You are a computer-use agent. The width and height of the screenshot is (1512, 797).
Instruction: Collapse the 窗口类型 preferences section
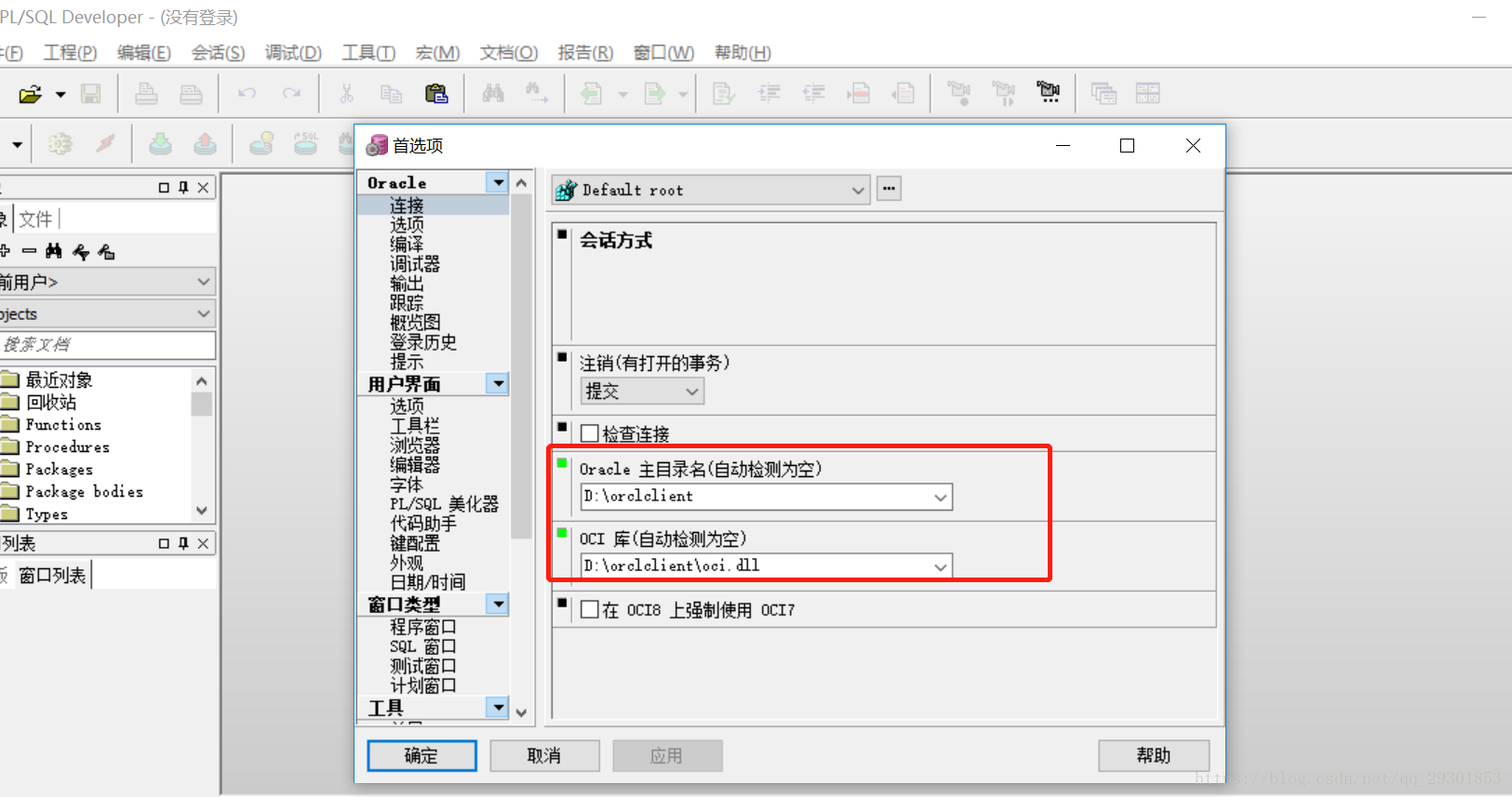click(498, 604)
